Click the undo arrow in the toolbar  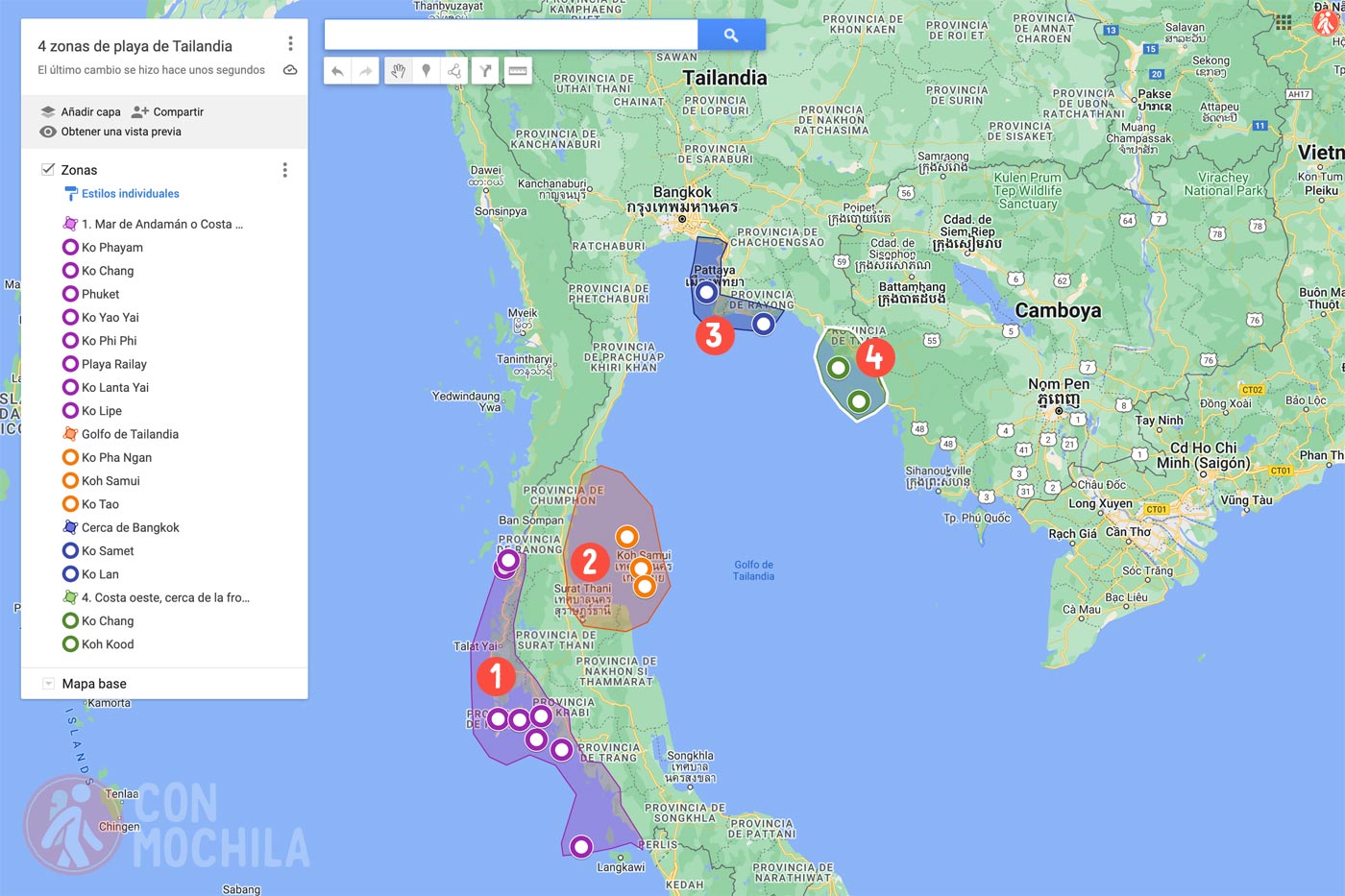coord(337,71)
